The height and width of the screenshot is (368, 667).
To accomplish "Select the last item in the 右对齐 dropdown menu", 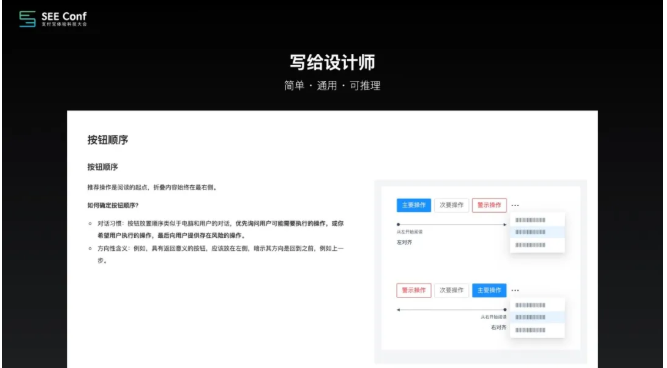I will [x=537, y=330].
